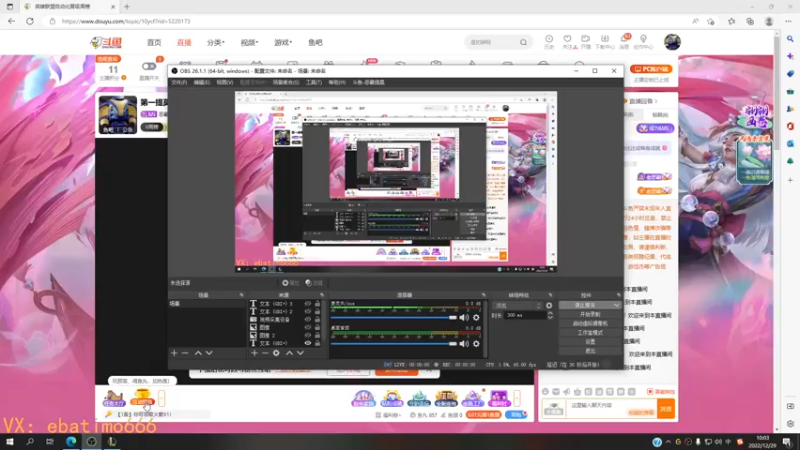Open user avatar in Douyu header
Viewport: 800px width, 450px height.
click(672, 42)
